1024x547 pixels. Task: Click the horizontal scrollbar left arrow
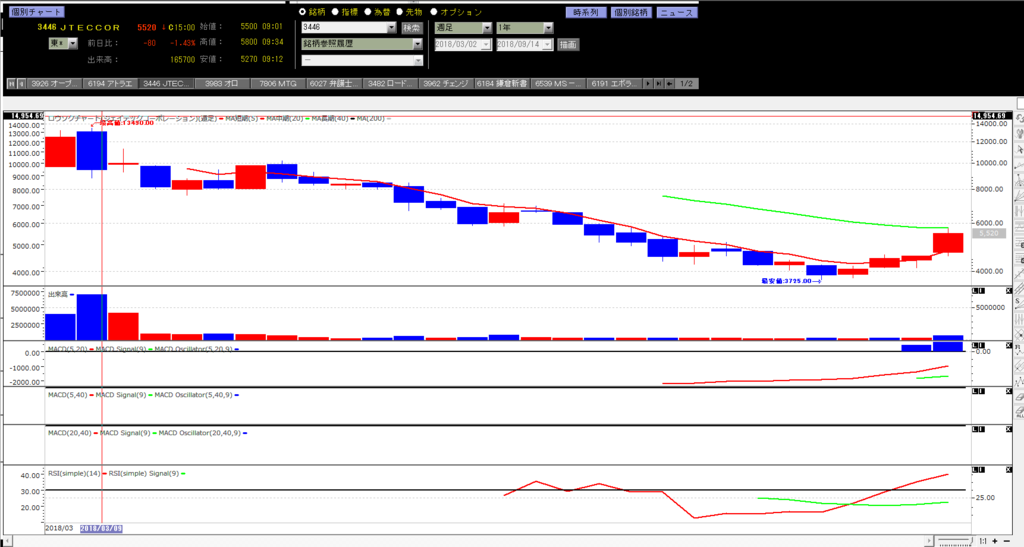tap(8, 541)
